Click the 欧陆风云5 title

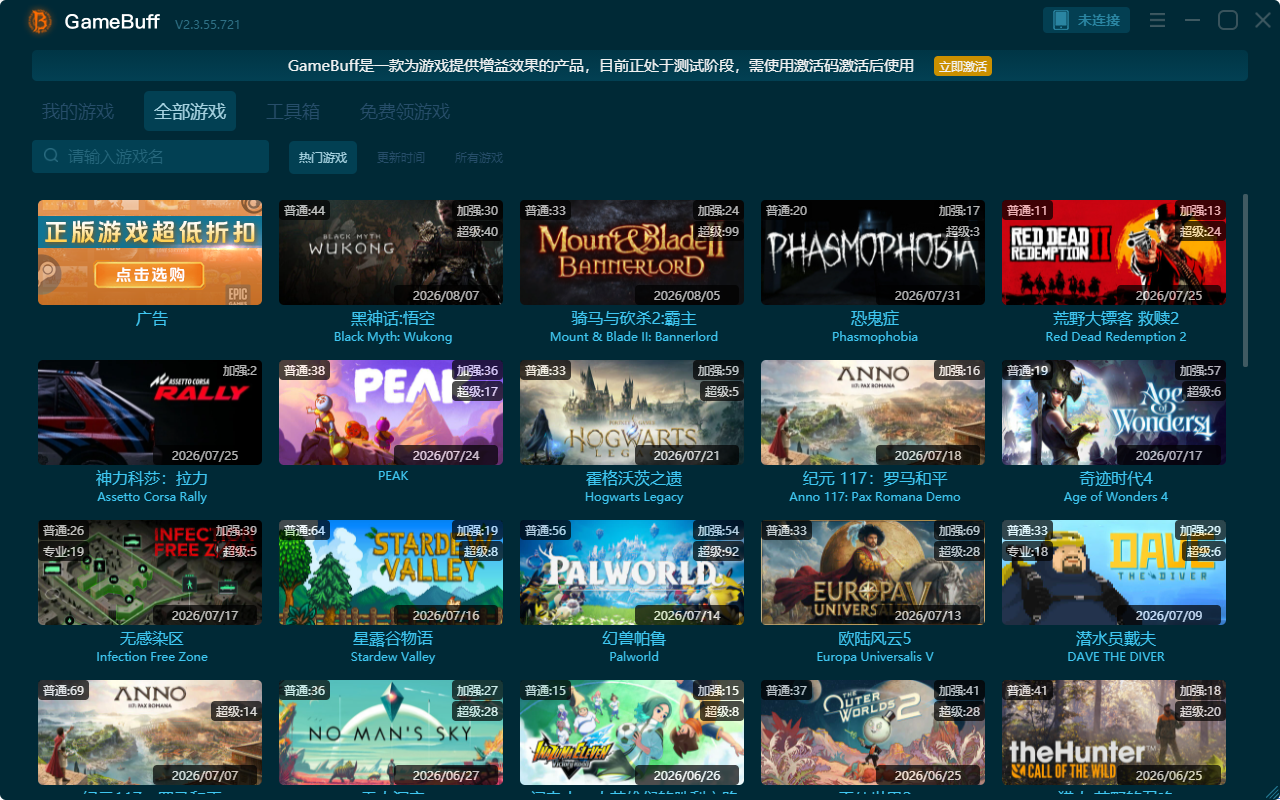pos(875,639)
